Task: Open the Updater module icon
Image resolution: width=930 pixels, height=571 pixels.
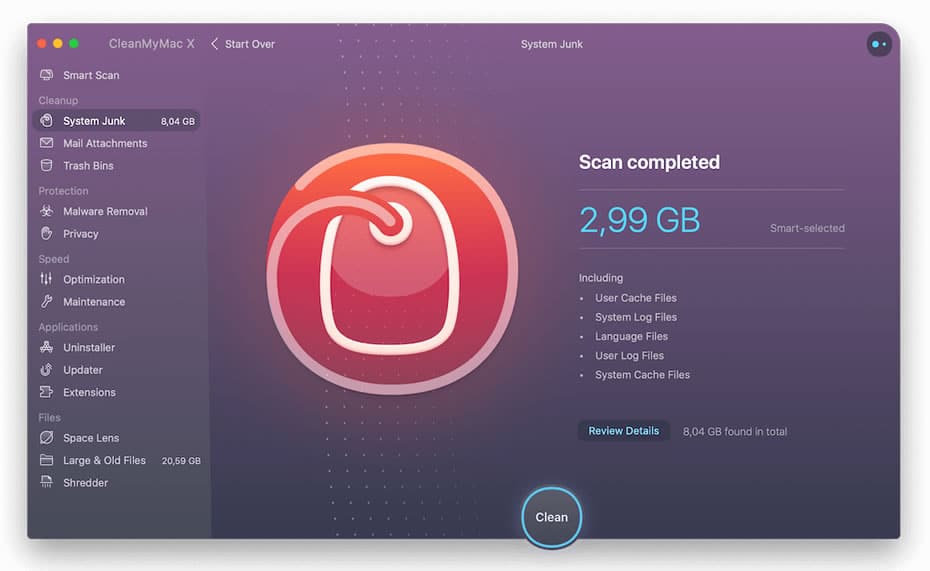Action: [x=46, y=369]
